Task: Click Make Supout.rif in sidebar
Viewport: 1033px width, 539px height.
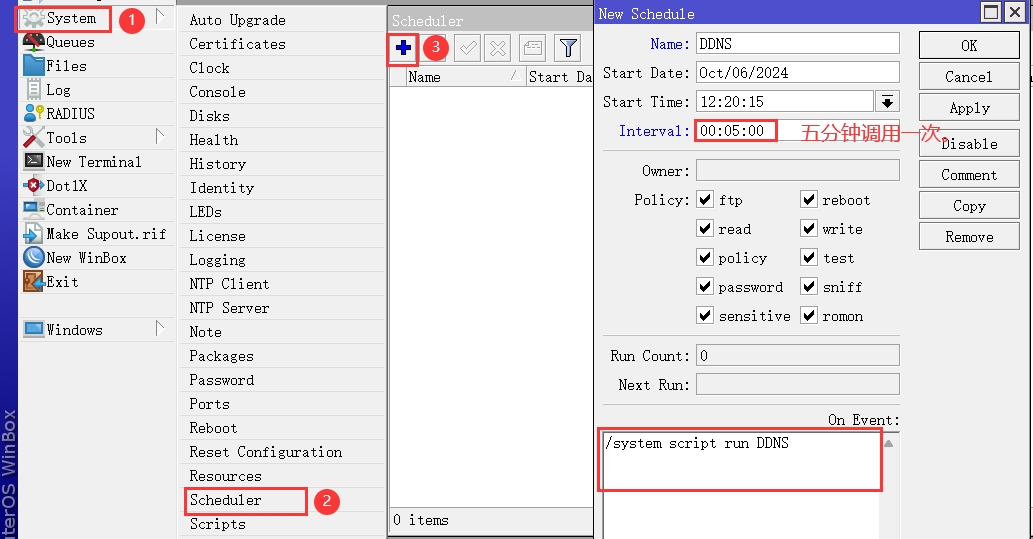Action: (105, 234)
